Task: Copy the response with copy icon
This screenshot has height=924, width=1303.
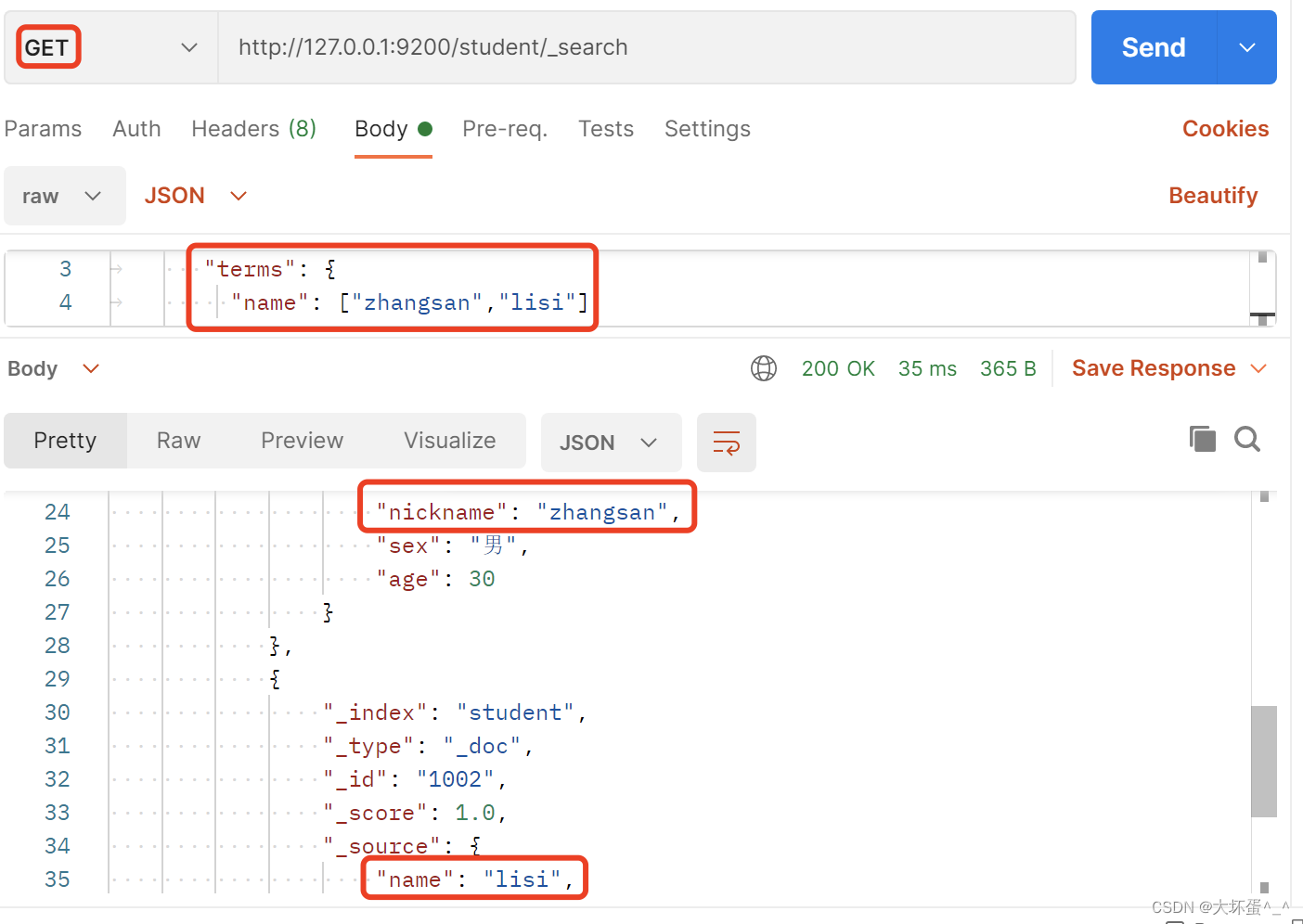Action: [x=1203, y=439]
